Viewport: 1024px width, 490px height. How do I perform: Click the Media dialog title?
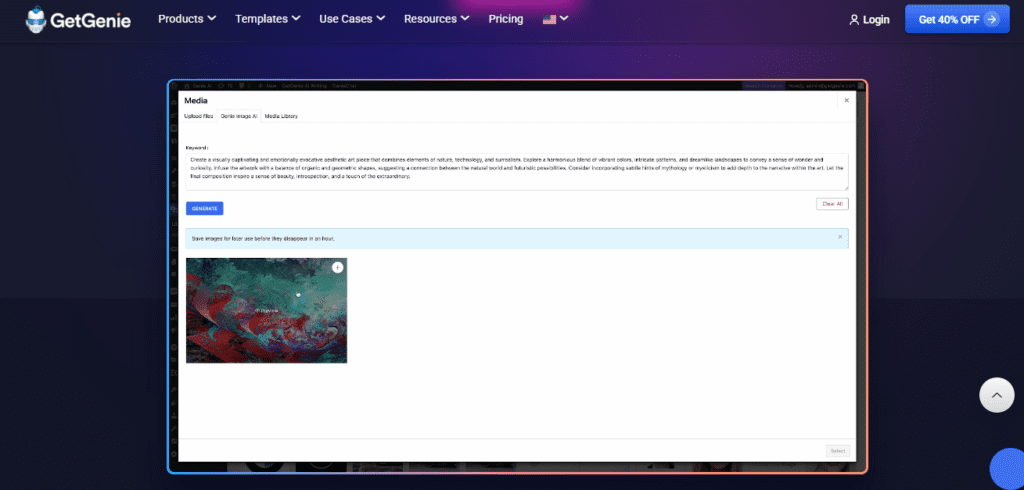tap(196, 101)
